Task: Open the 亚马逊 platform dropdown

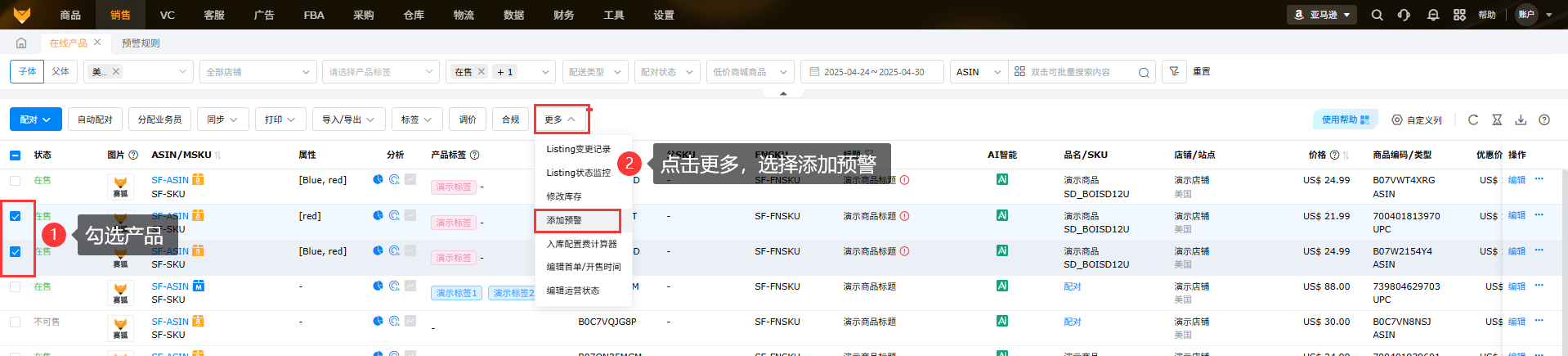Action: (1322, 15)
